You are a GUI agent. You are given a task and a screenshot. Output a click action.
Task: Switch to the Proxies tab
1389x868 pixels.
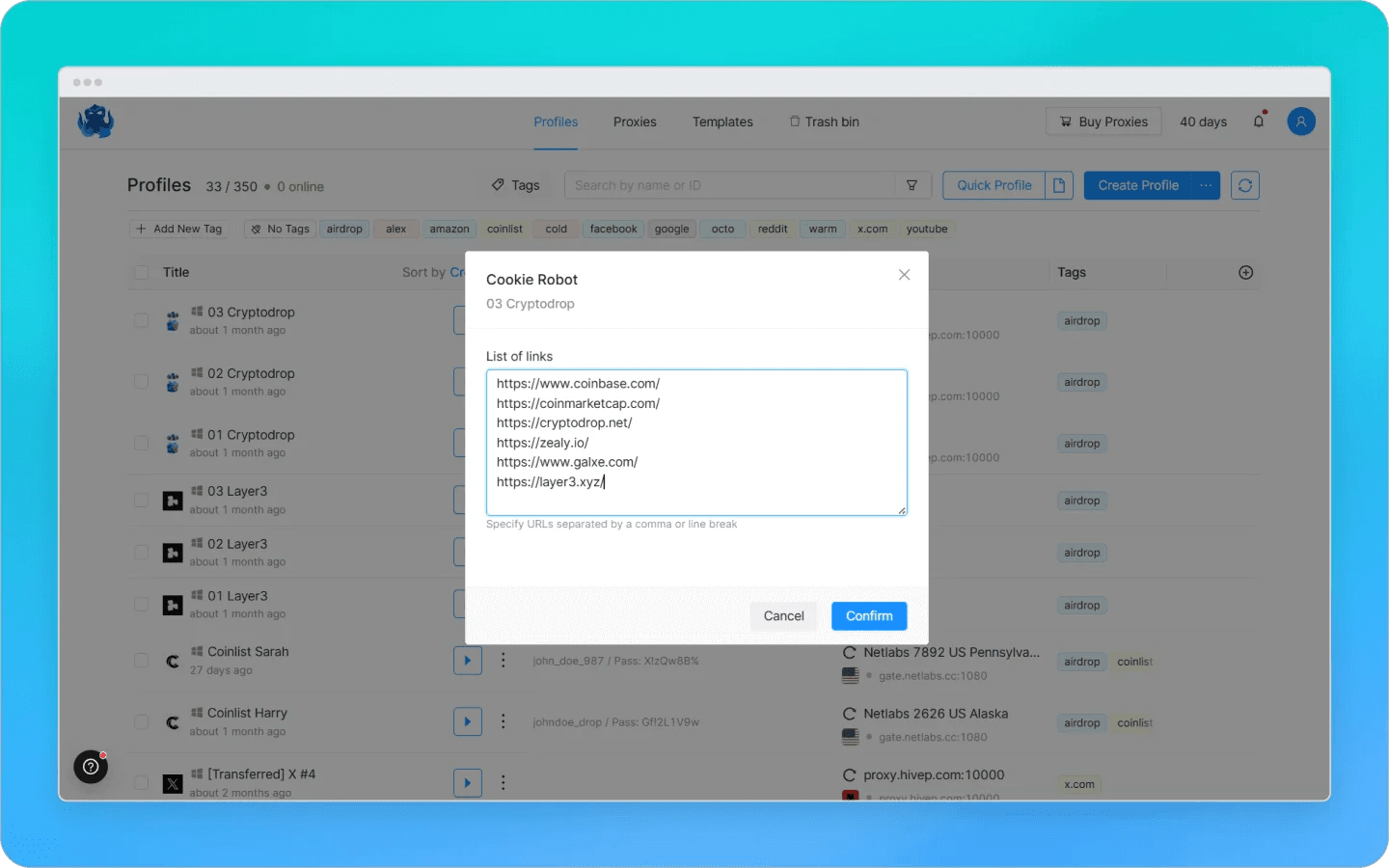tap(635, 122)
